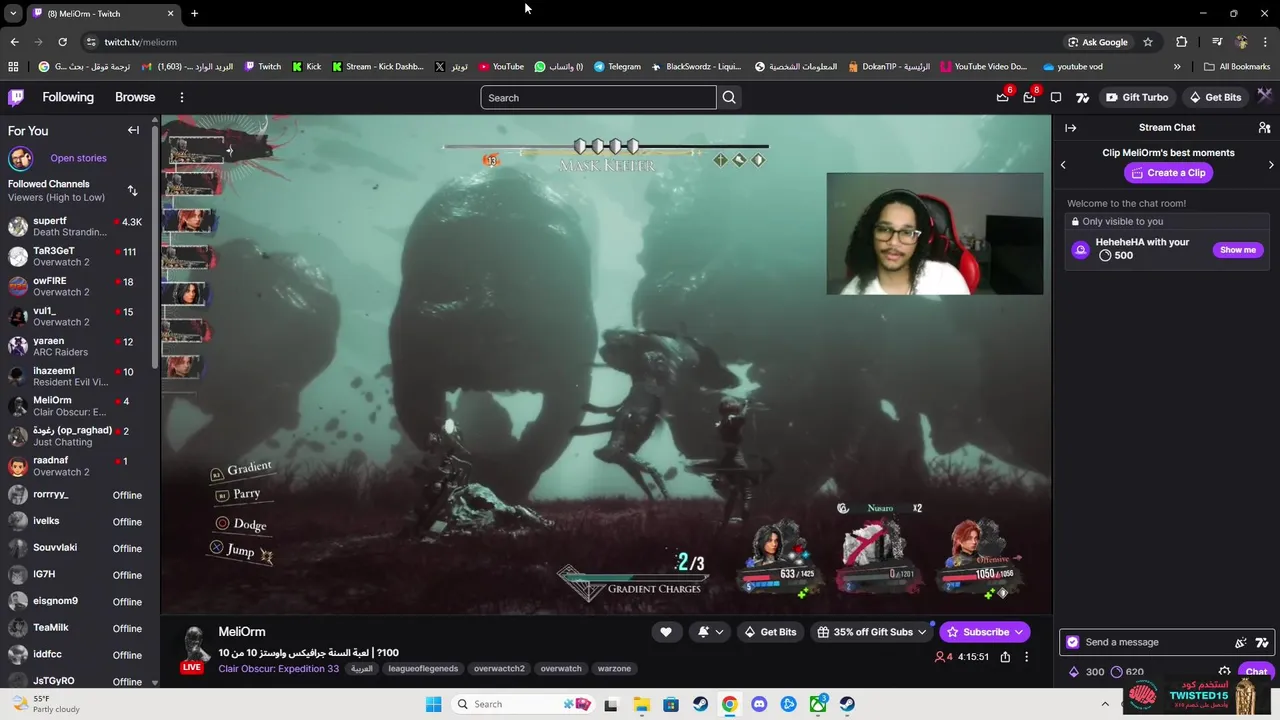
Task: Click the search magnifier button
Action: point(729,97)
